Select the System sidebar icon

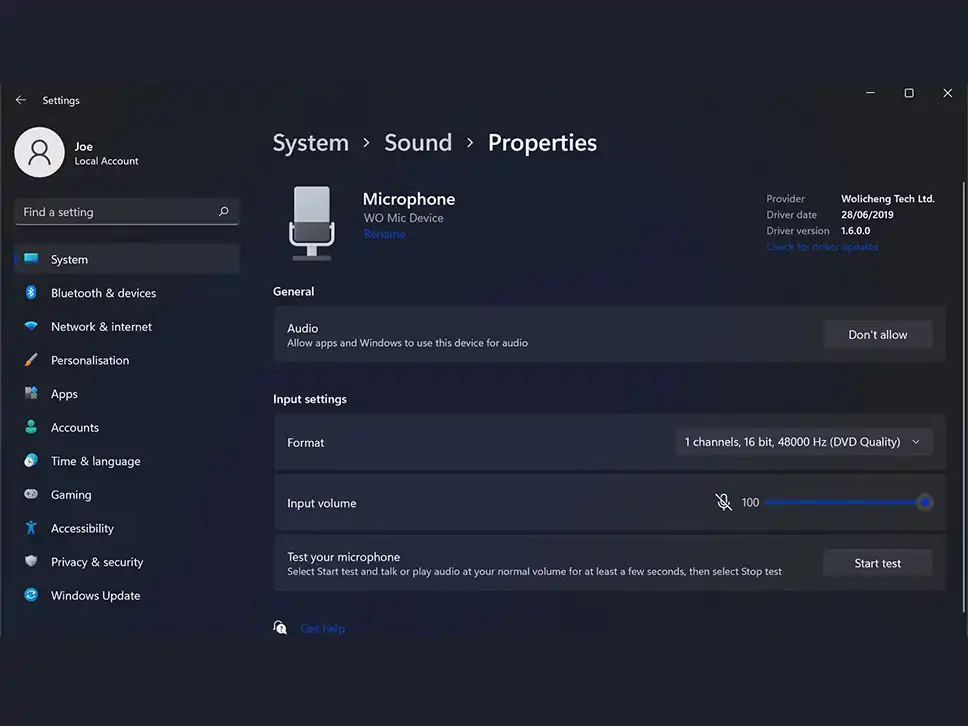33,259
